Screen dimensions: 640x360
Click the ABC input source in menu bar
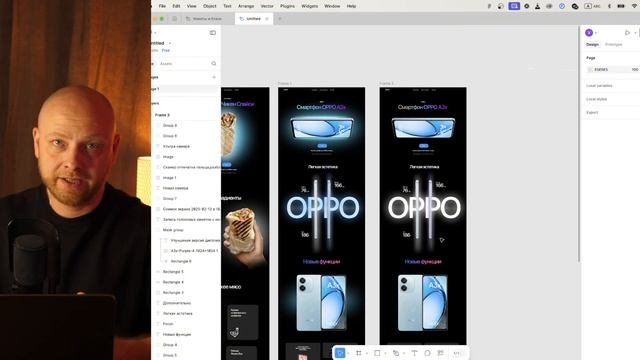pos(593,6)
